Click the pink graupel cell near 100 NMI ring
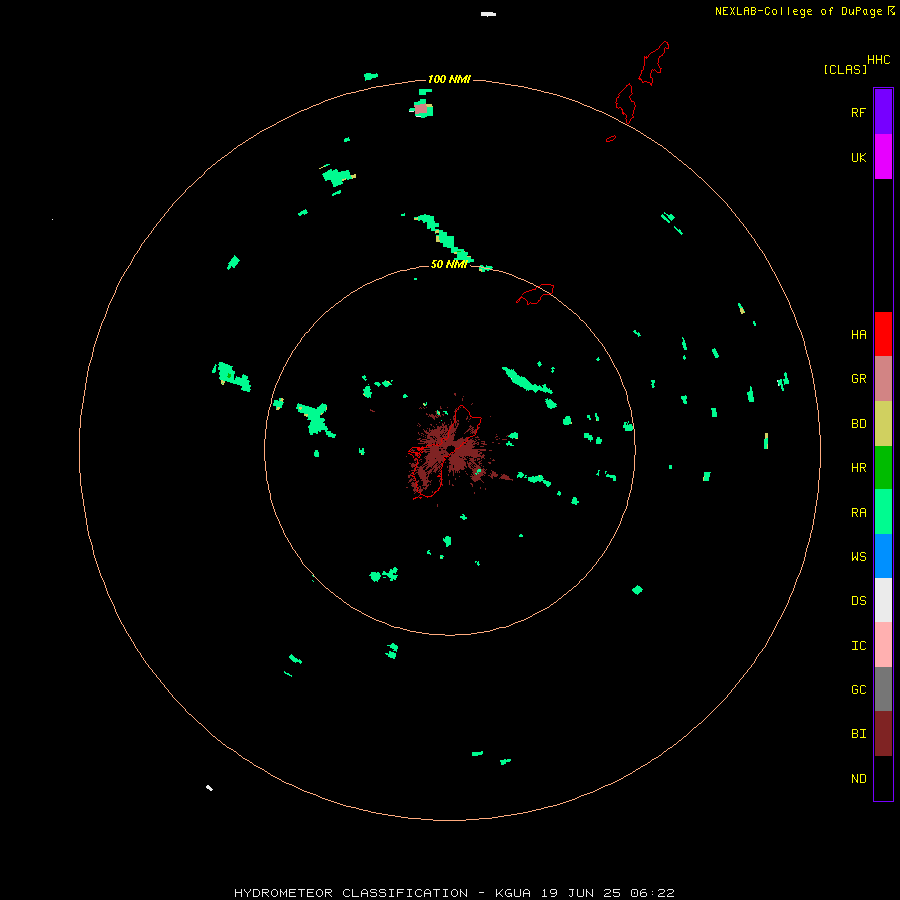Image resolution: width=900 pixels, height=900 pixels. point(422,108)
